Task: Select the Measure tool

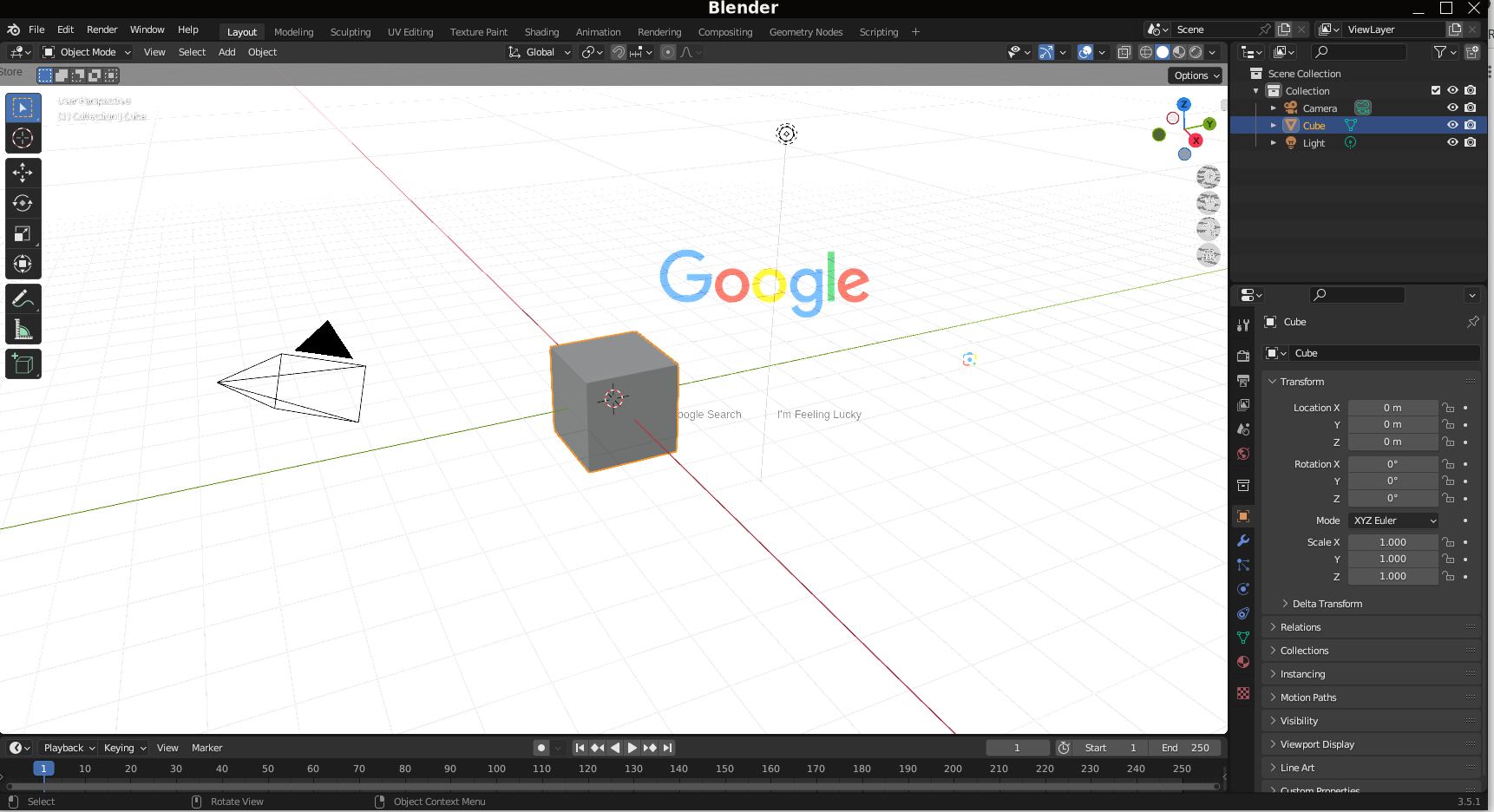Action: pyautogui.click(x=23, y=330)
